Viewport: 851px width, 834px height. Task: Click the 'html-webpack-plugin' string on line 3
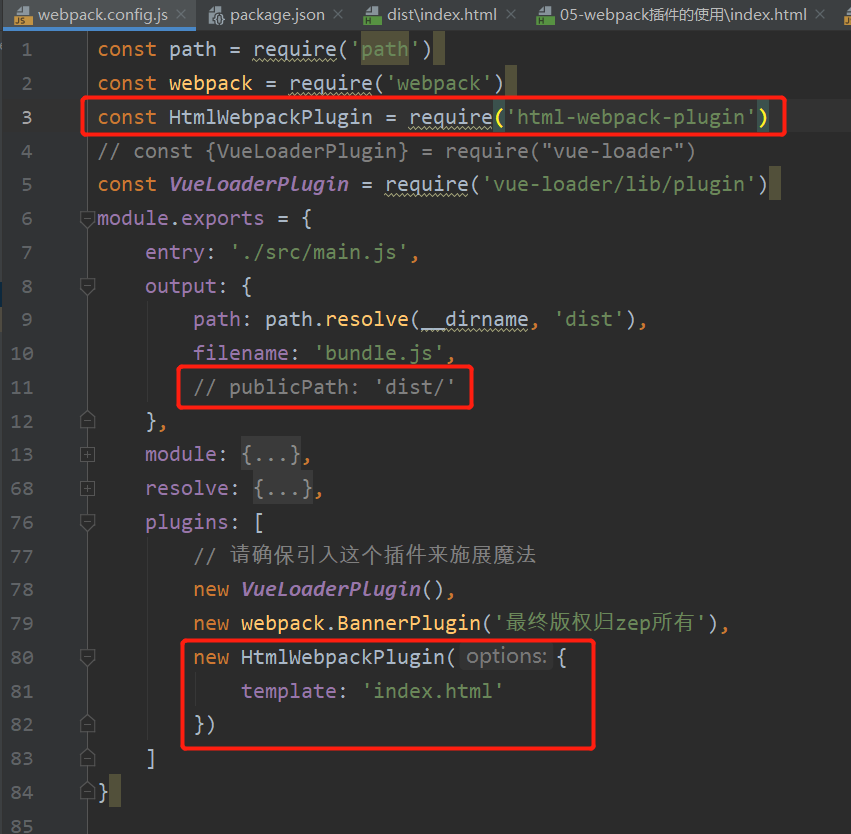pos(631,117)
